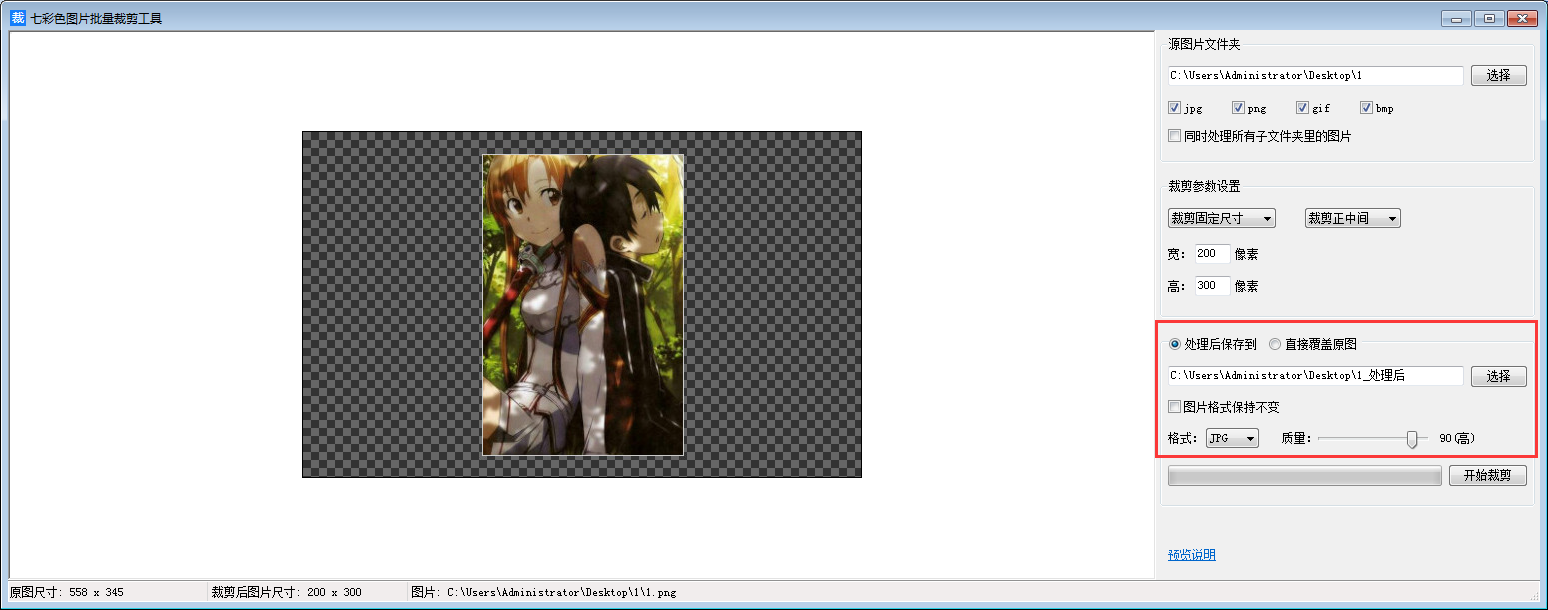
Task: Click the height 高 value field
Action: coord(1213,286)
